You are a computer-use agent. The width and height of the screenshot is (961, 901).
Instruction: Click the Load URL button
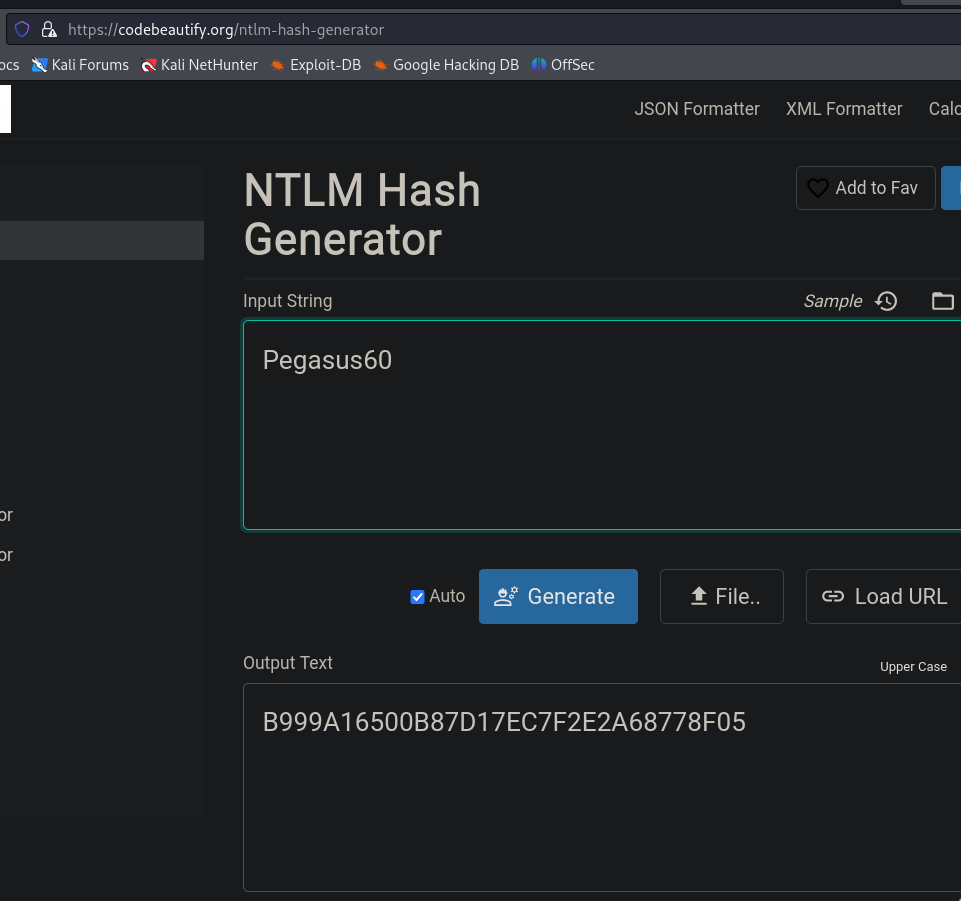click(884, 597)
